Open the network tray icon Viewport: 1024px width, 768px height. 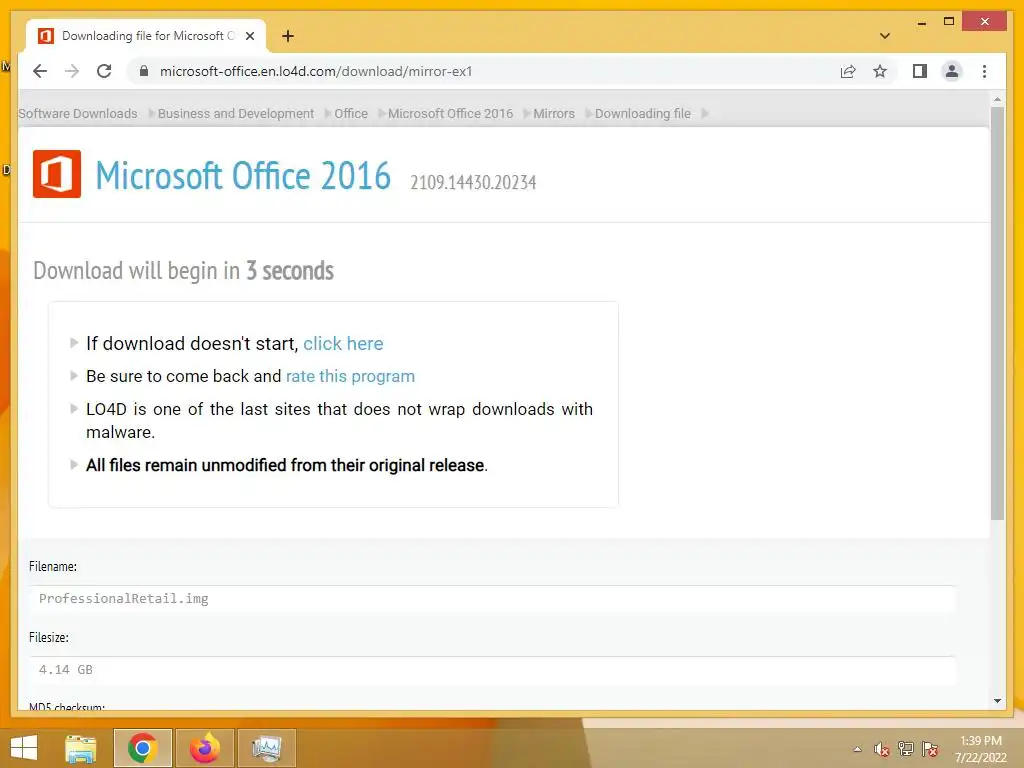click(906, 749)
